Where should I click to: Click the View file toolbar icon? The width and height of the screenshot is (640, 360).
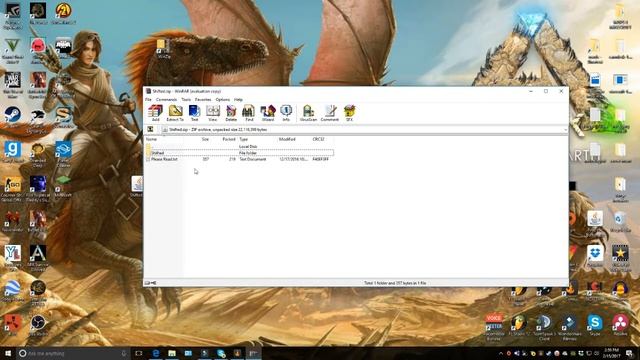tap(213, 113)
